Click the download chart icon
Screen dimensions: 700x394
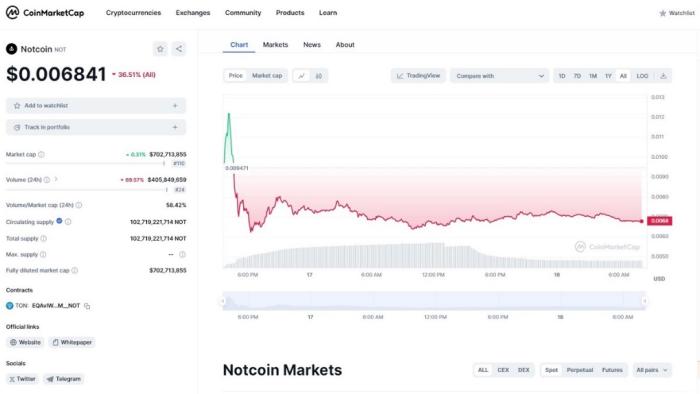[x=663, y=76]
